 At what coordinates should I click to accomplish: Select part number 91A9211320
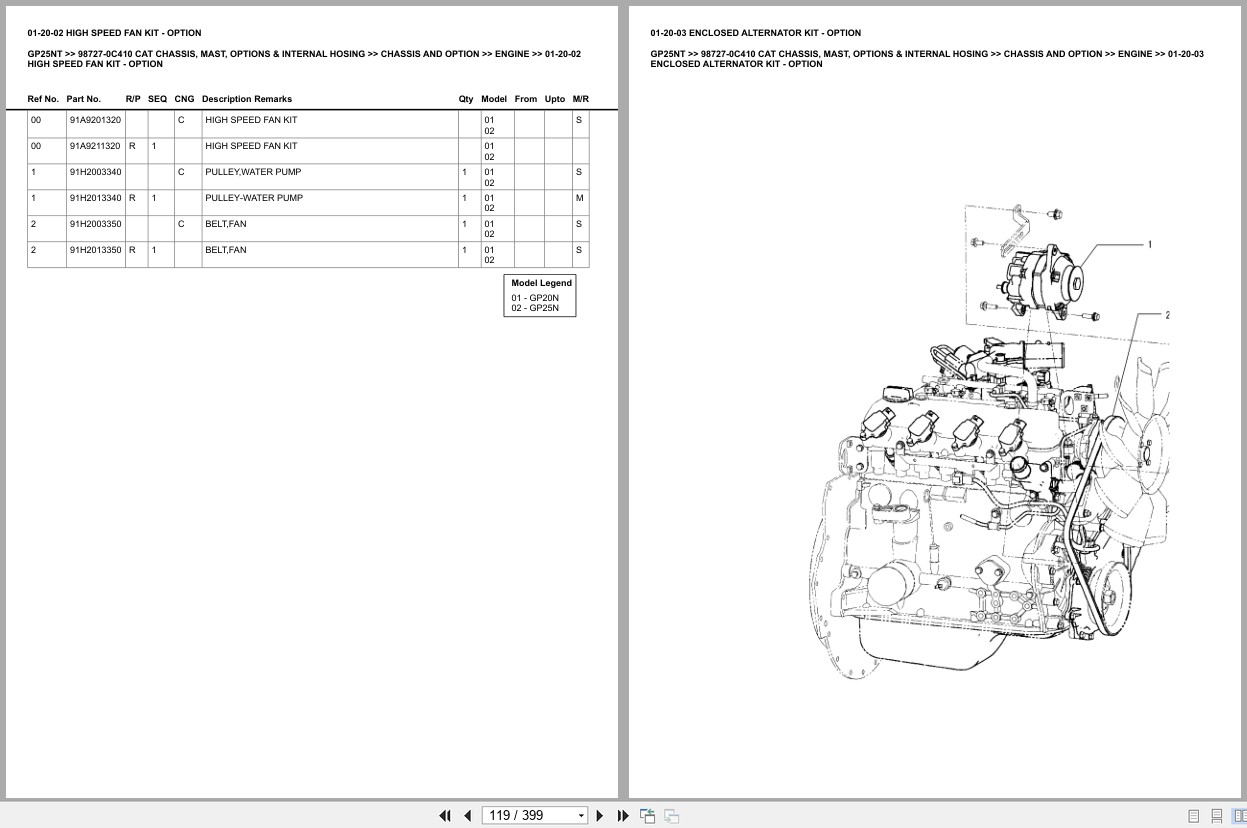tap(95, 146)
